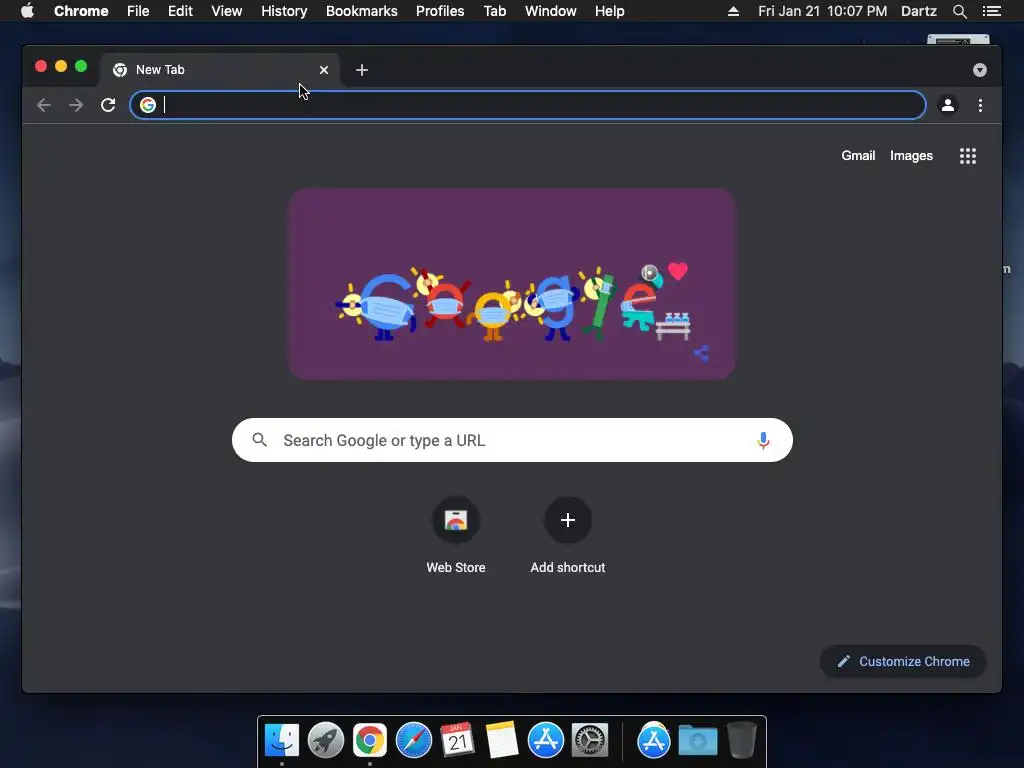Click Customize Chrome button
1024x768 pixels.
[x=903, y=662]
